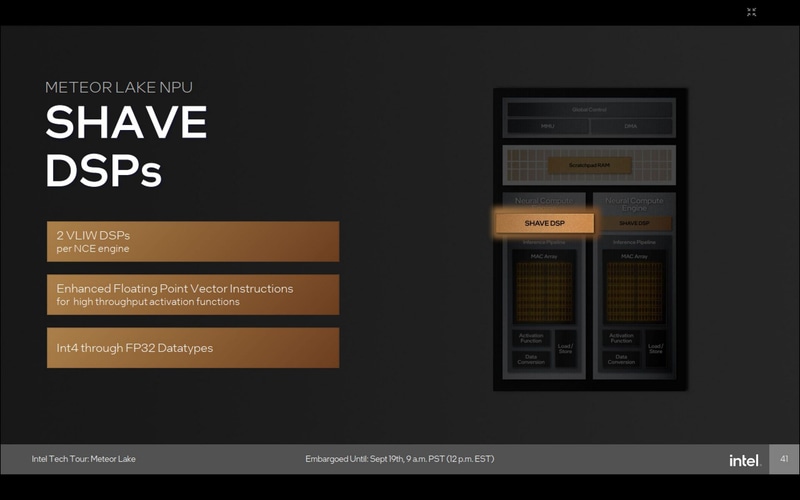Click the dimmed SHAVE DSP block
The image size is (800, 500).
[x=634, y=223]
